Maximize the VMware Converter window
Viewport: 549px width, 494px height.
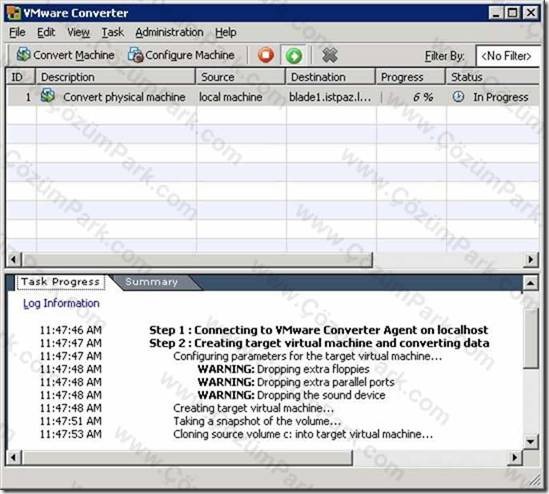pos(513,13)
